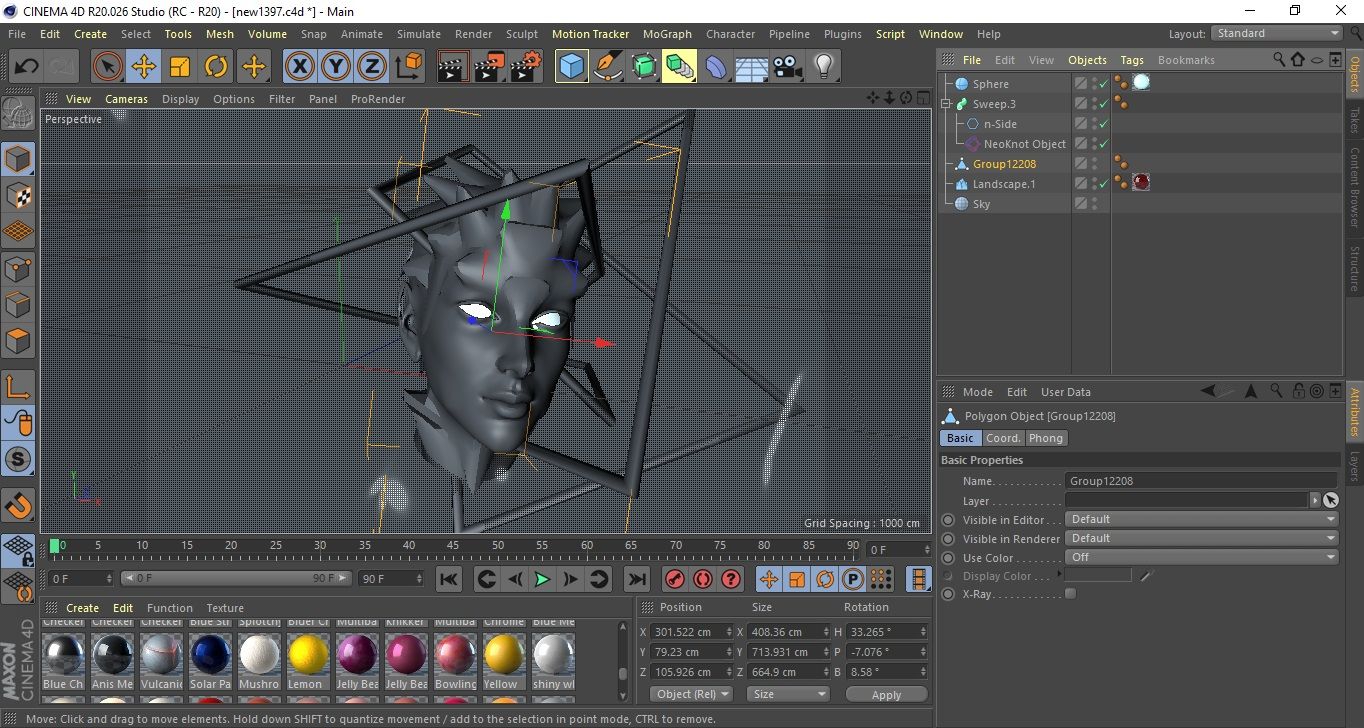
Task: Switch the coordinate system icon
Action: point(409,67)
